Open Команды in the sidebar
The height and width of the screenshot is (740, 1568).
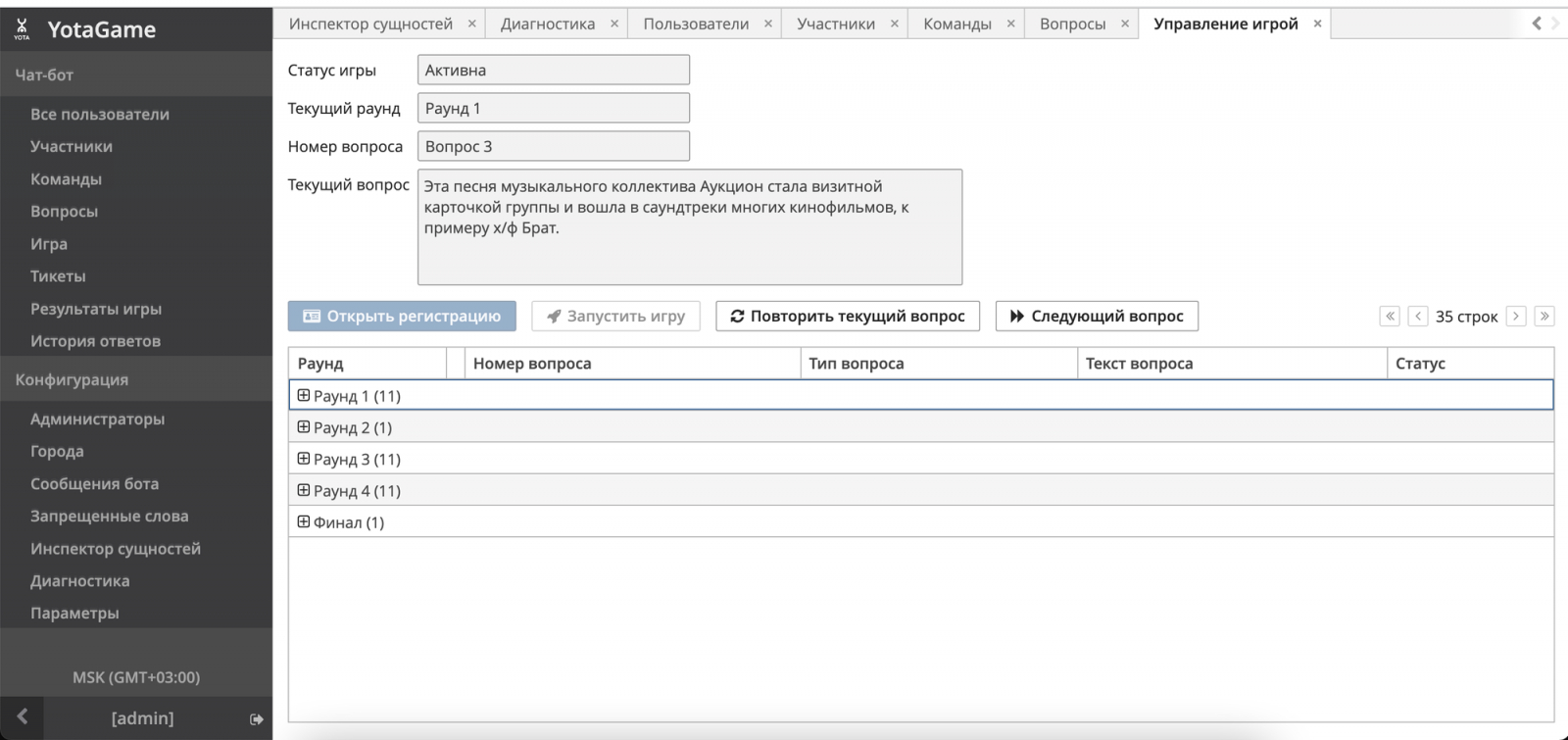coord(66,178)
